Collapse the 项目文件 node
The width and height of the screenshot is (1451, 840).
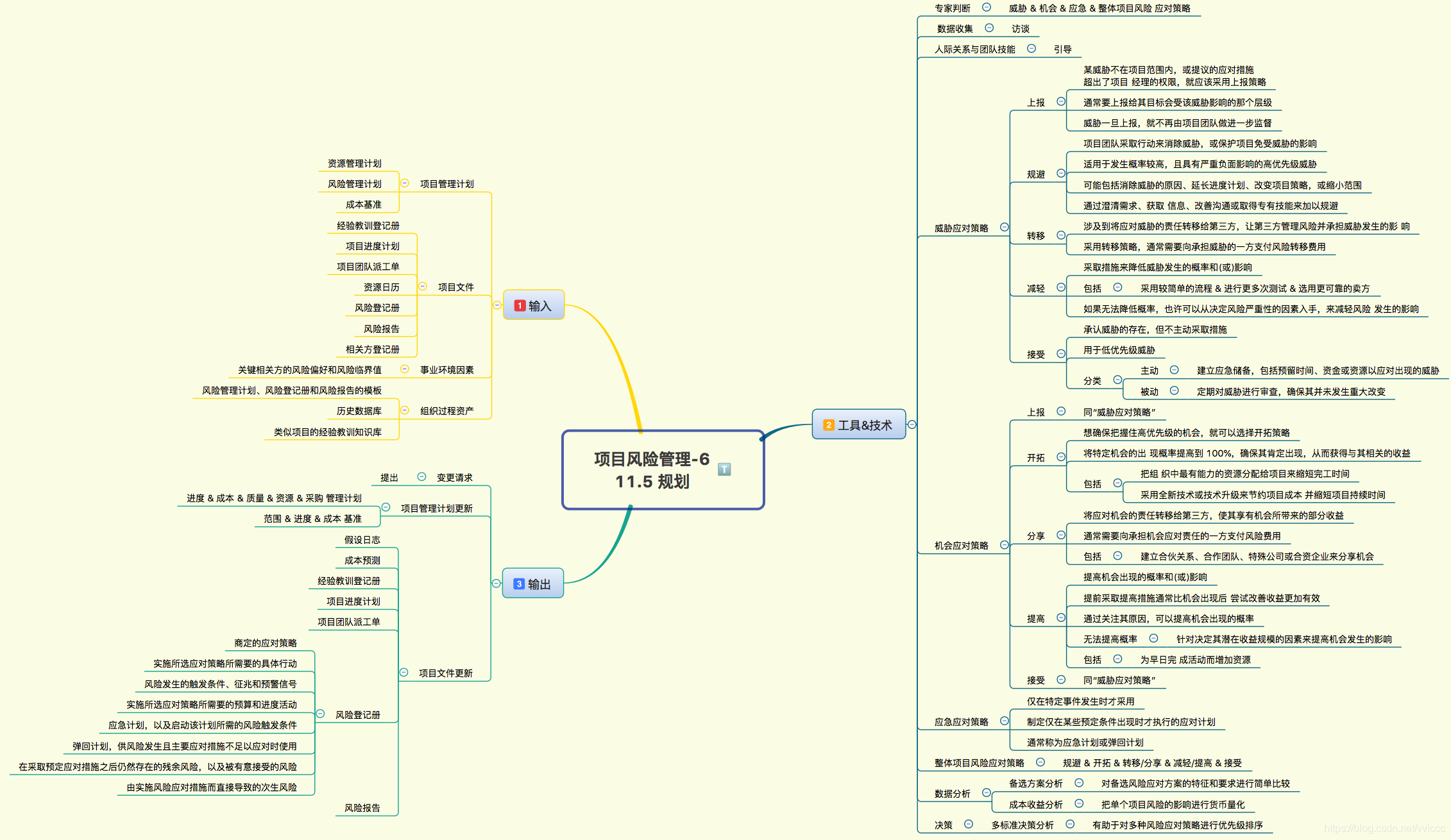(x=423, y=287)
